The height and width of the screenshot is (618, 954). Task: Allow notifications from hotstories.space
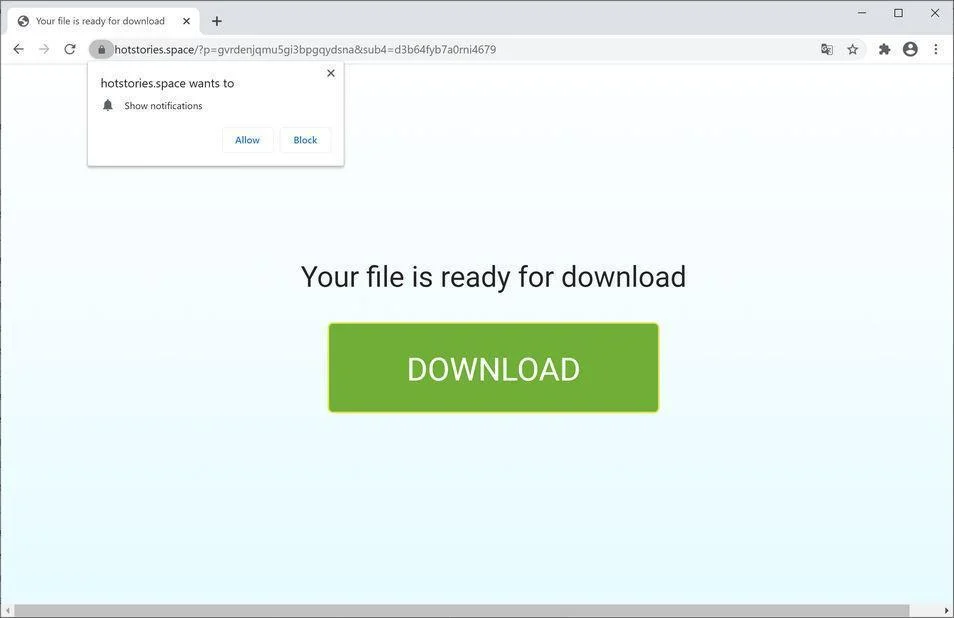point(248,140)
